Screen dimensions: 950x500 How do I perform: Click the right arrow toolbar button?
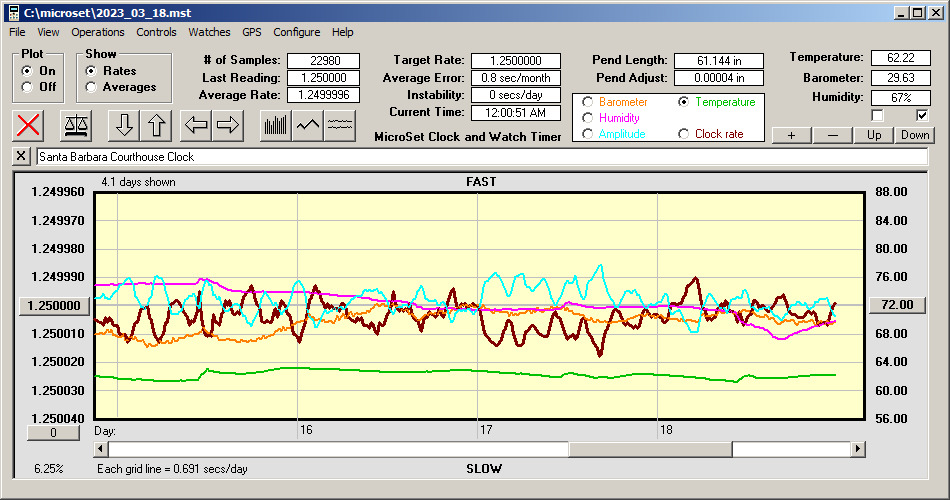click(x=228, y=125)
